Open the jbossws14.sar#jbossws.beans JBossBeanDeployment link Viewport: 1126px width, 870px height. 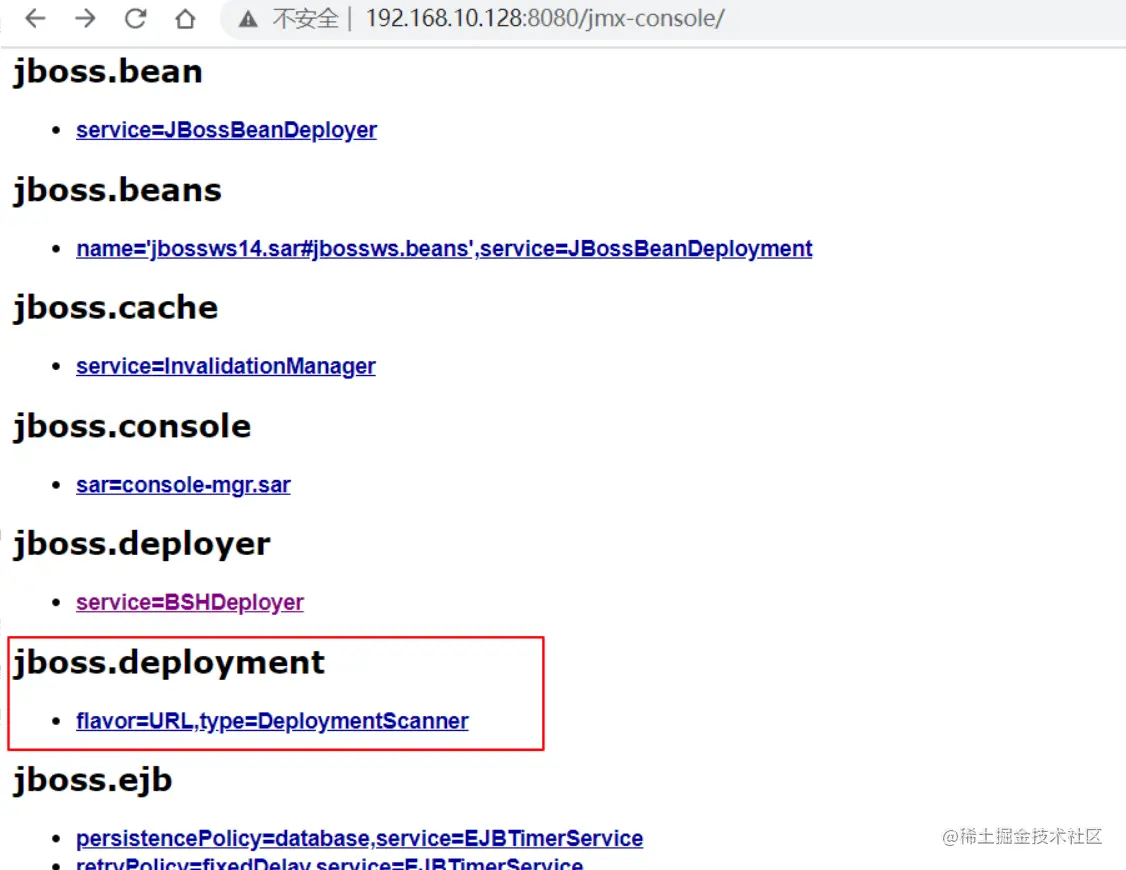(444, 248)
